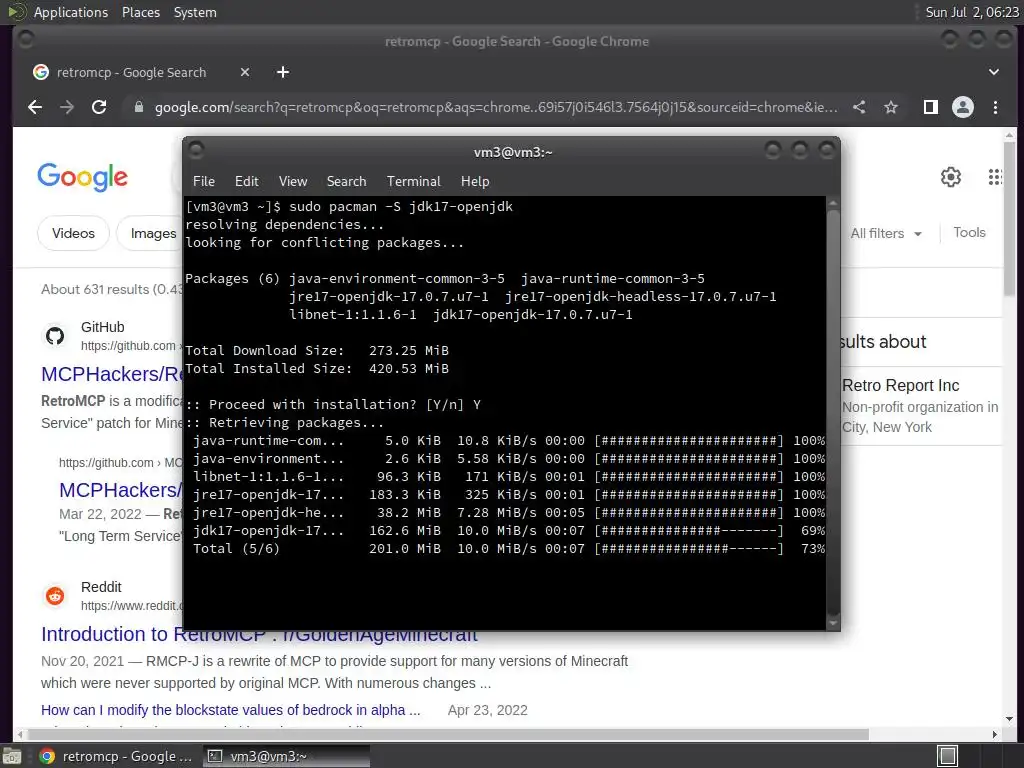This screenshot has height=768, width=1024.
Task: Click the Reddit favicon in results
Action: [x=55, y=596]
